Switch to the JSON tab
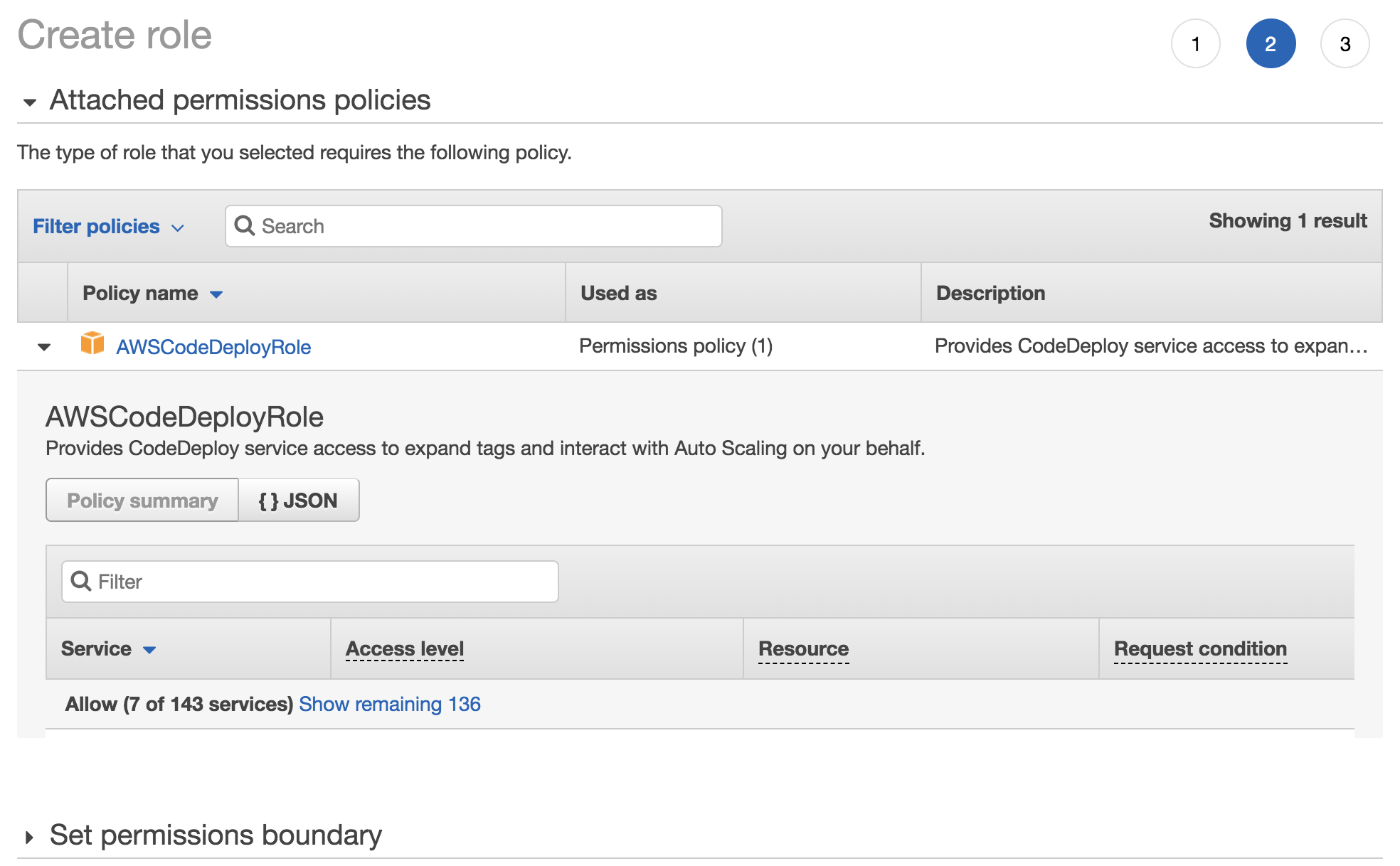Screen dimensions: 1400x866 pyautogui.click(x=298, y=501)
